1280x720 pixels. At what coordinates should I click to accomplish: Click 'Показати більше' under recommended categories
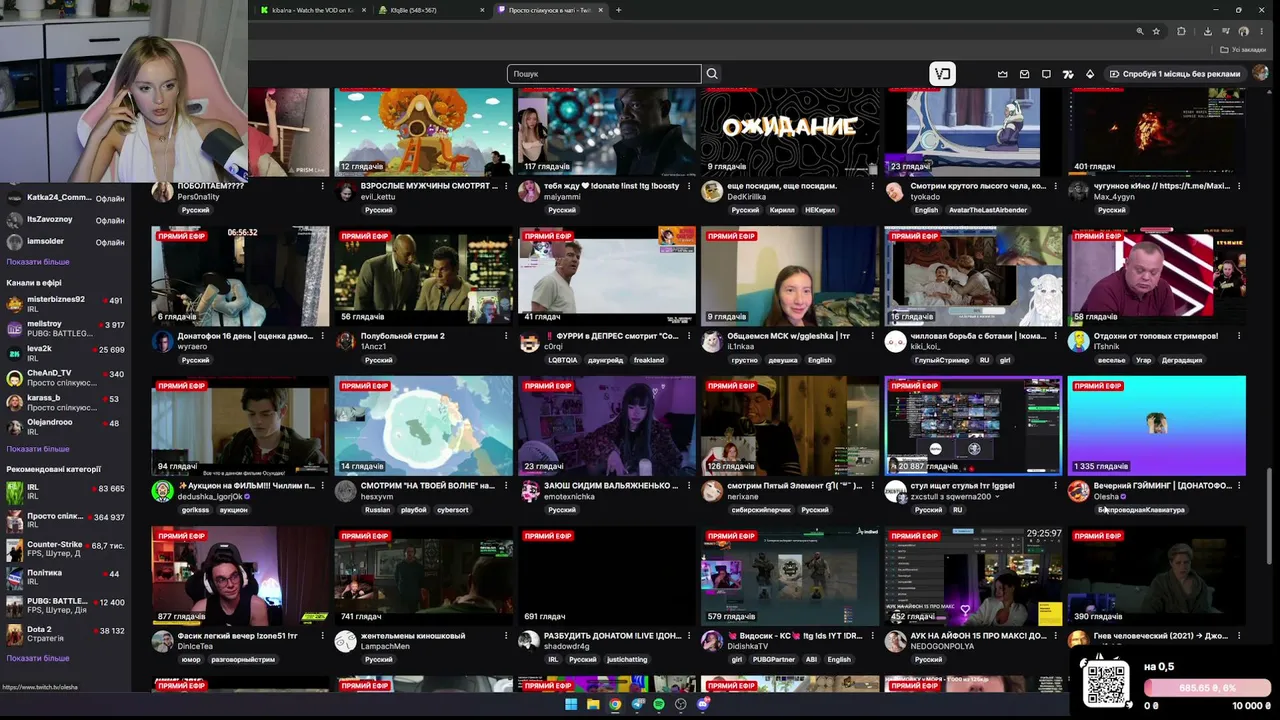(38, 658)
